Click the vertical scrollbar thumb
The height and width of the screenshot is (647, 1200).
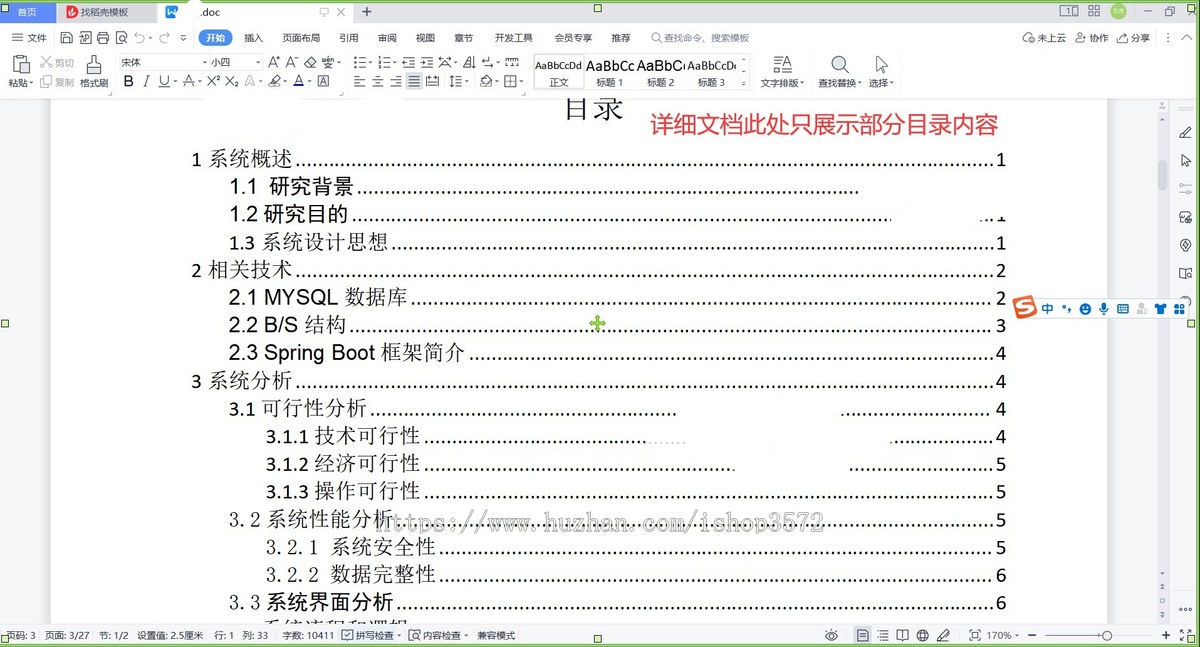click(1163, 175)
